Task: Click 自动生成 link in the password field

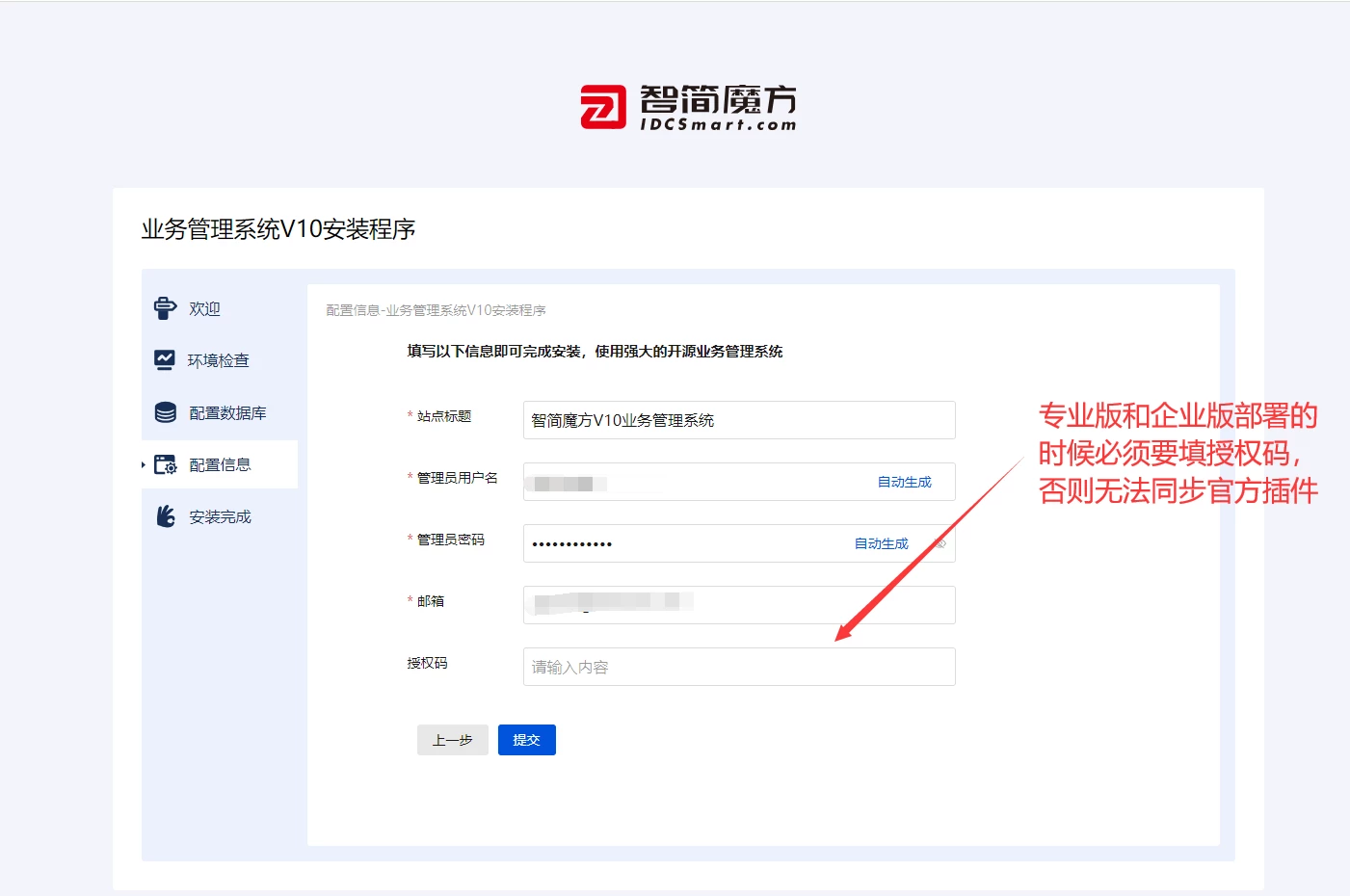Action: 881,543
